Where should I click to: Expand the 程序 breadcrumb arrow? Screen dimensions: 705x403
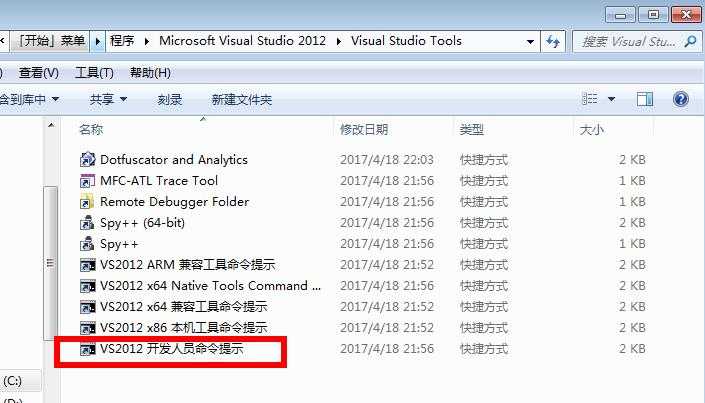point(147,41)
